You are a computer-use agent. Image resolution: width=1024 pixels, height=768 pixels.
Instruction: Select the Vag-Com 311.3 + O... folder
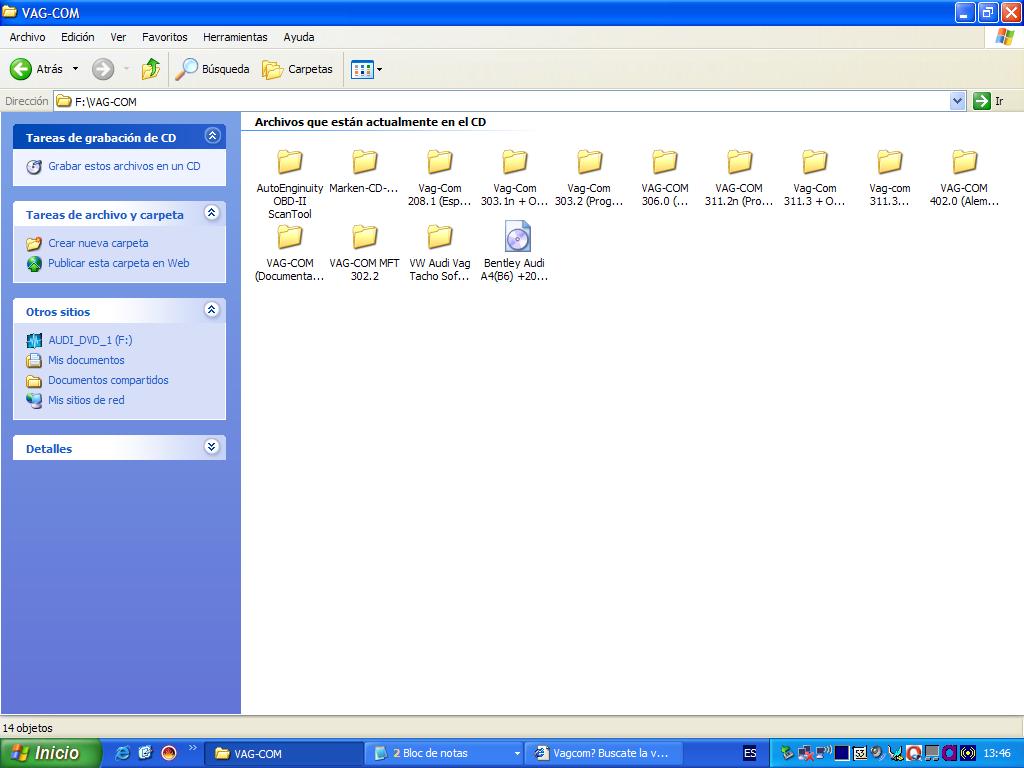(814, 178)
